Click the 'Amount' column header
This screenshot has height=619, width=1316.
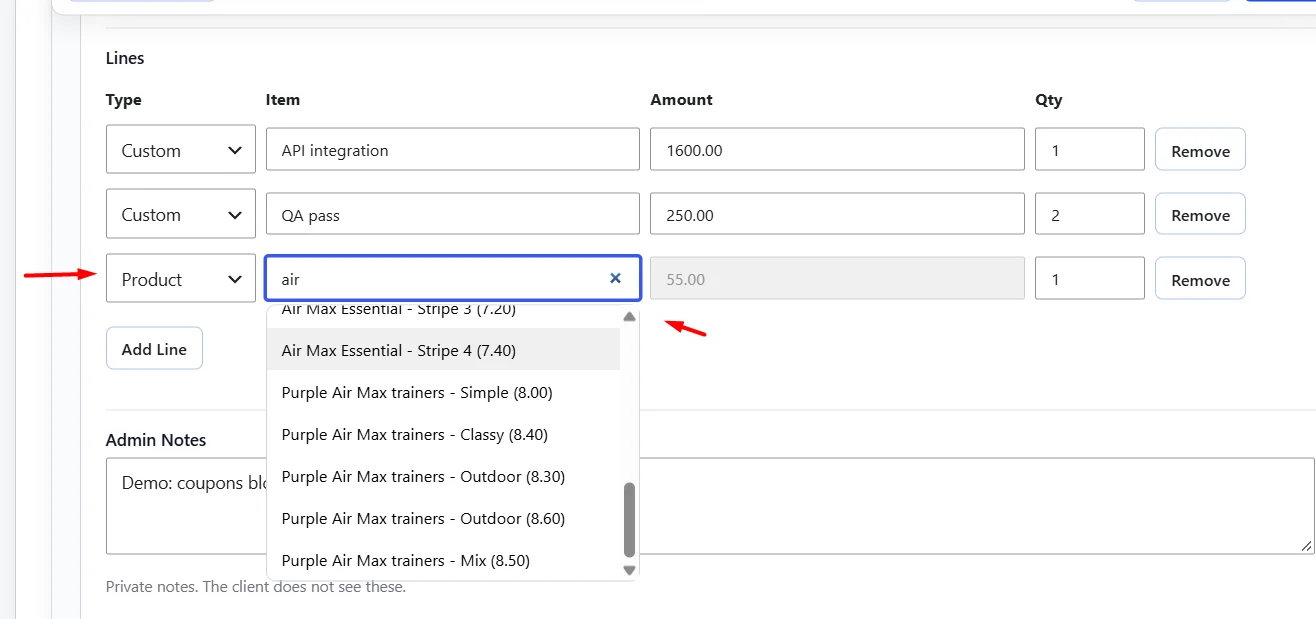681,100
